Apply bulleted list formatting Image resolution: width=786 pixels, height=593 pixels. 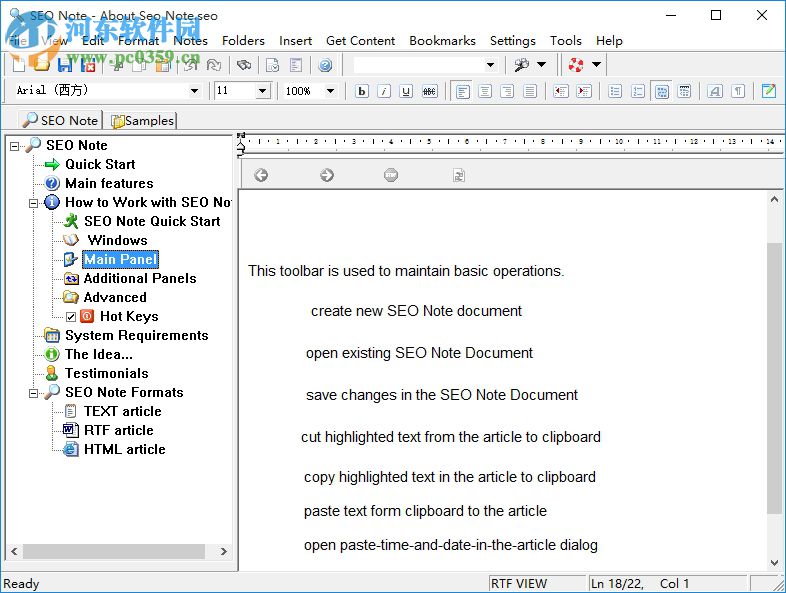615,91
